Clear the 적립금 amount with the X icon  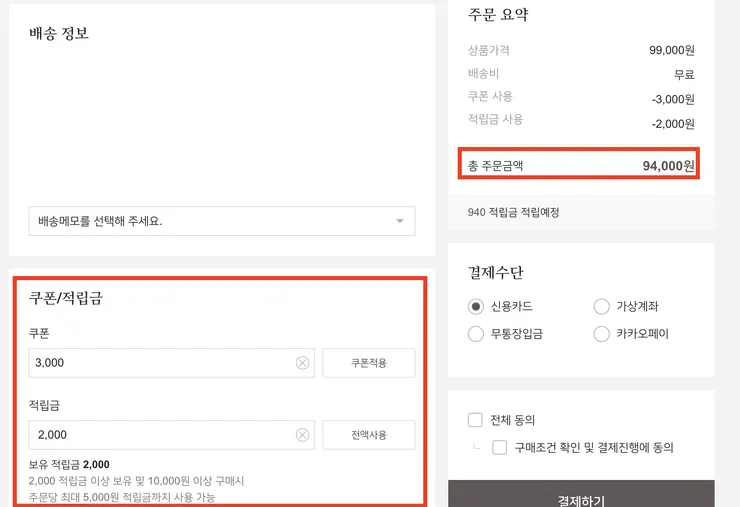click(x=303, y=435)
